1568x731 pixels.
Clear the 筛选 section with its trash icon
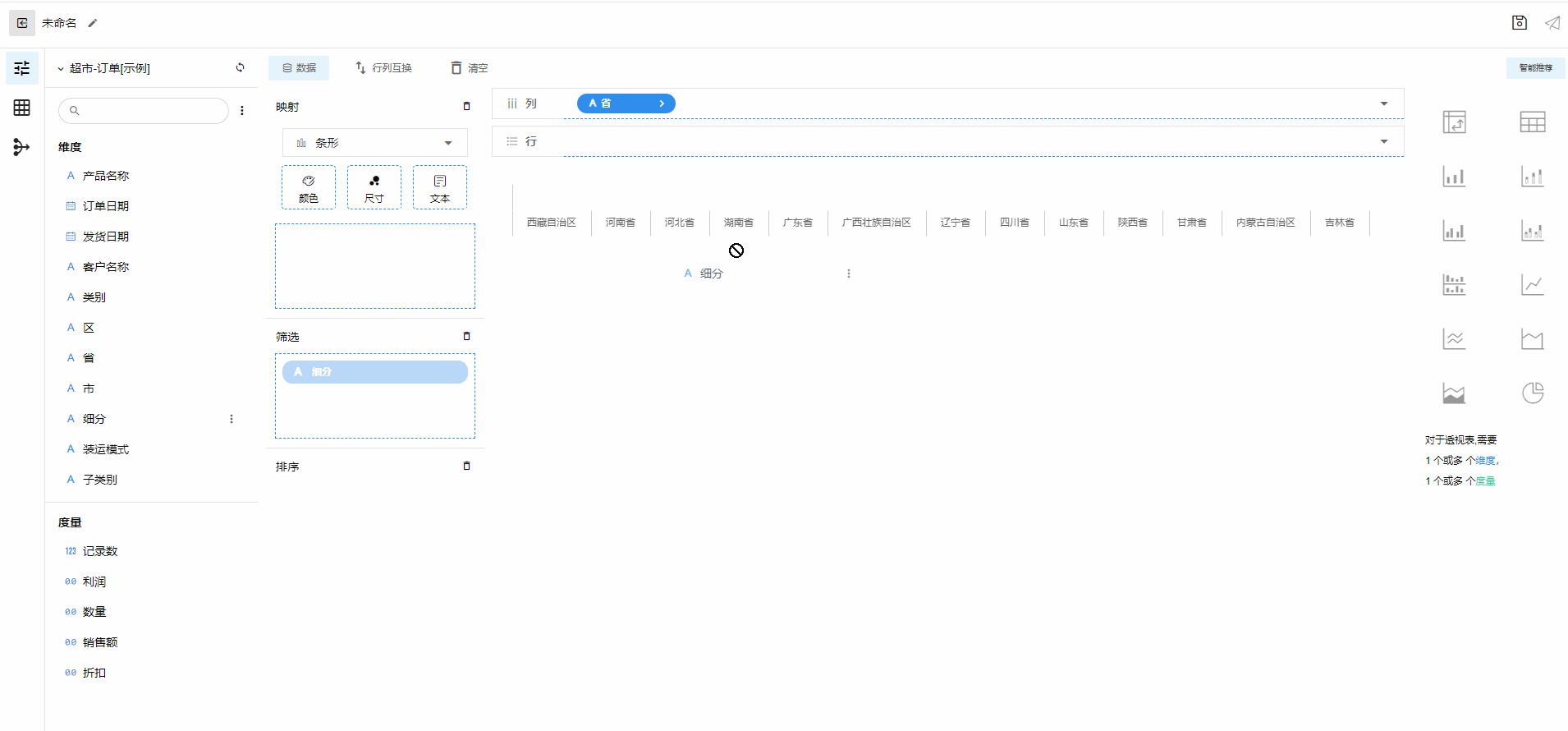click(x=467, y=336)
